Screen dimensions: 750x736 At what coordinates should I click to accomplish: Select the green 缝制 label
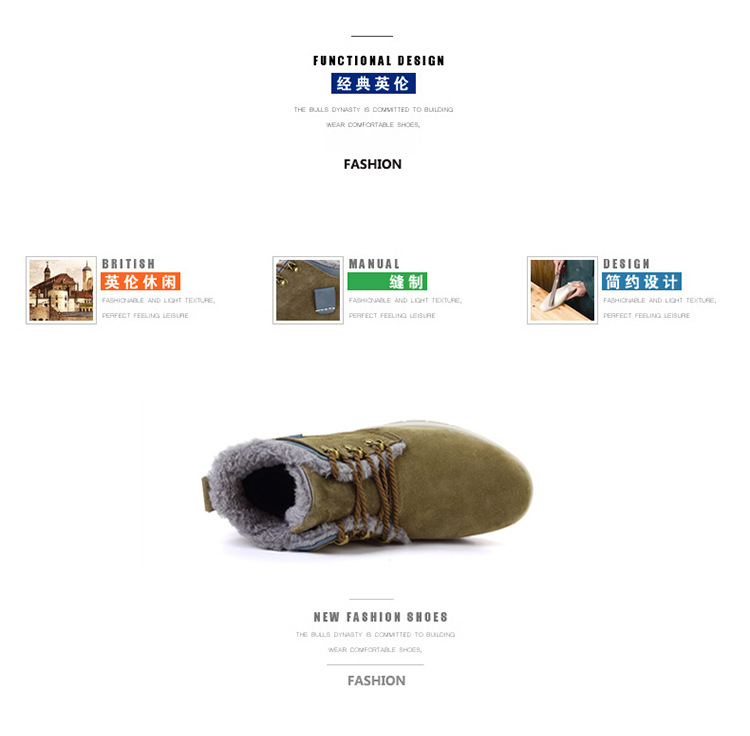point(387,282)
